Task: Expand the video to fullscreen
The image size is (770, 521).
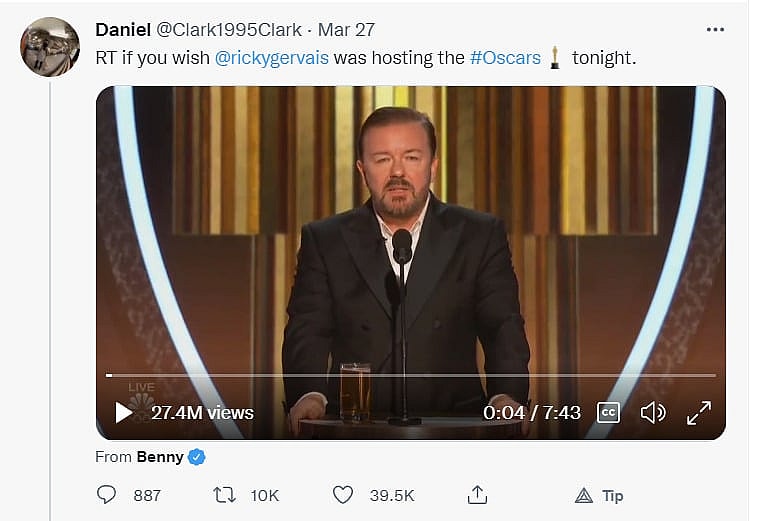Action: click(698, 412)
